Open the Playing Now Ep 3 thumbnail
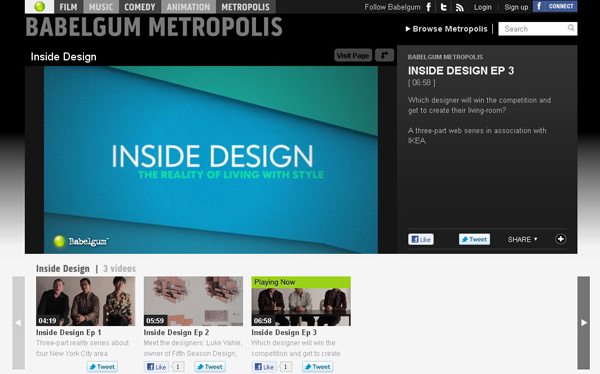Screen dimensions: 600x374 [x=301, y=301]
